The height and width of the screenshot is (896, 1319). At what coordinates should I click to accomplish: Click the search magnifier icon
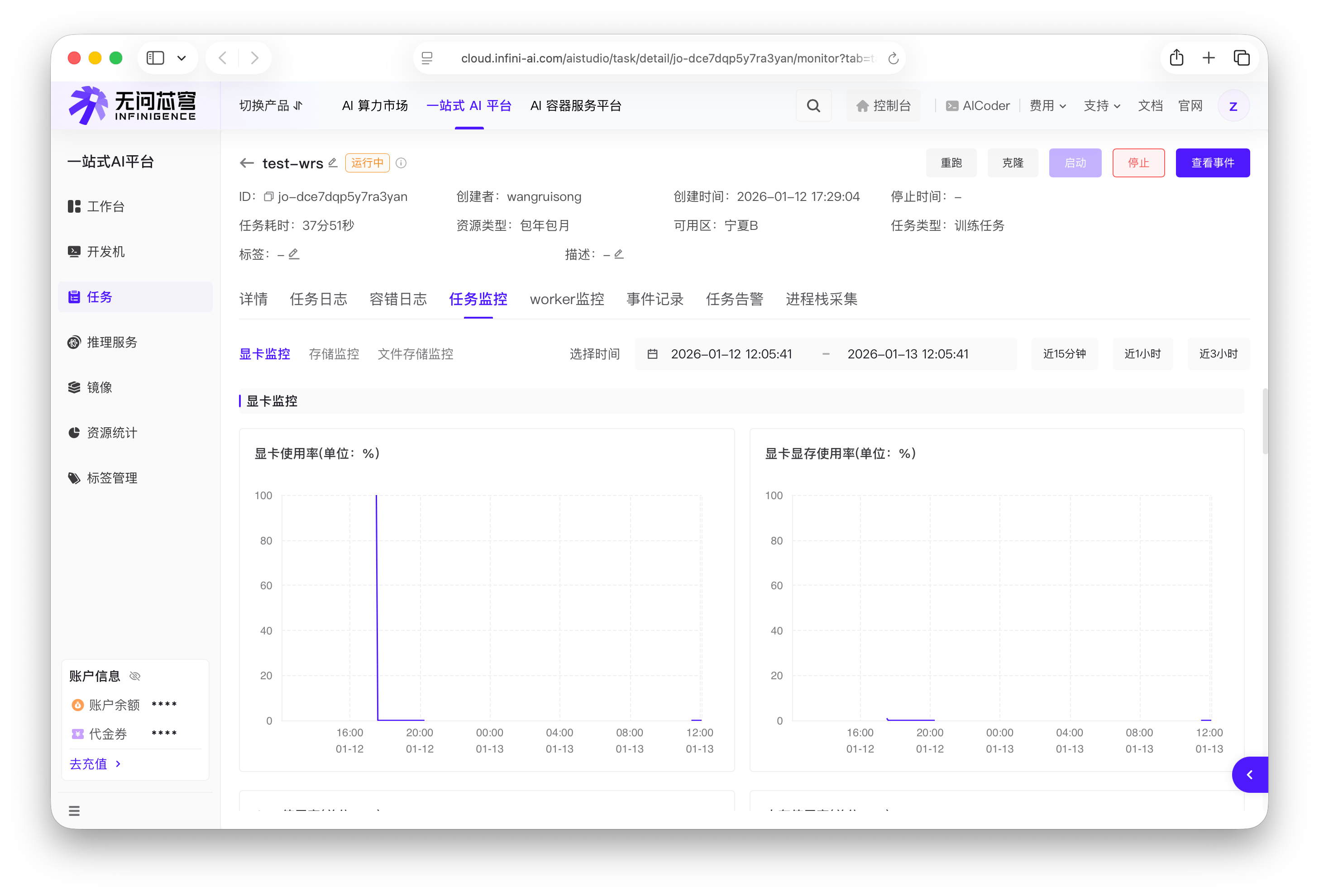coord(813,105)
